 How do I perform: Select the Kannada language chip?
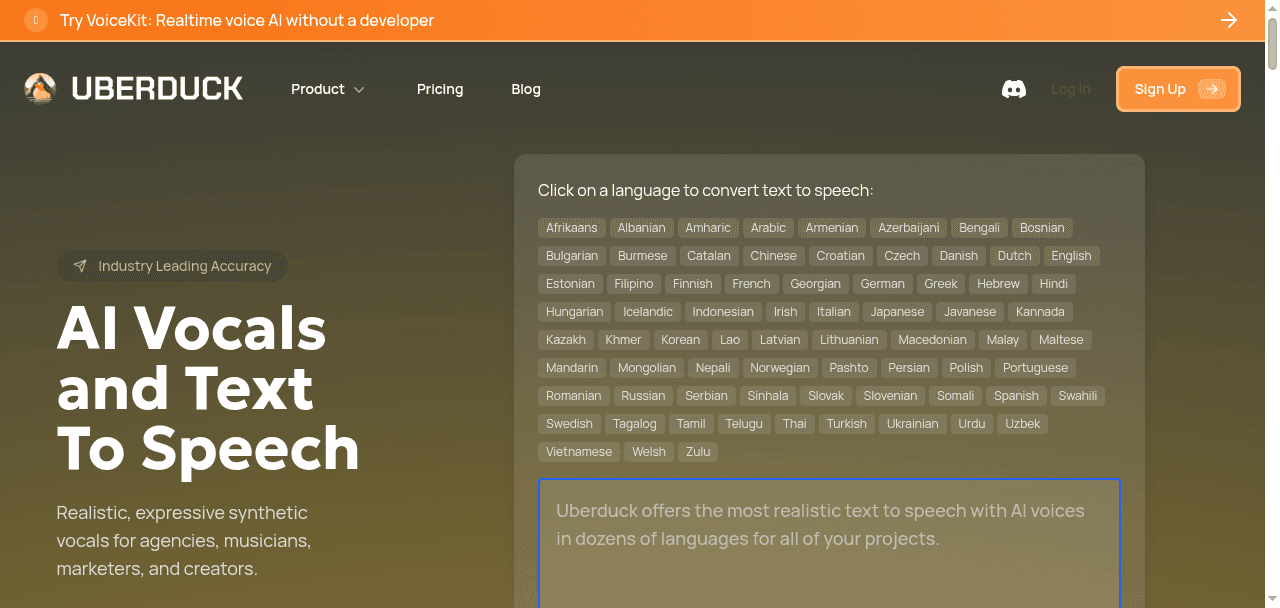click(x=1041, y=312)
